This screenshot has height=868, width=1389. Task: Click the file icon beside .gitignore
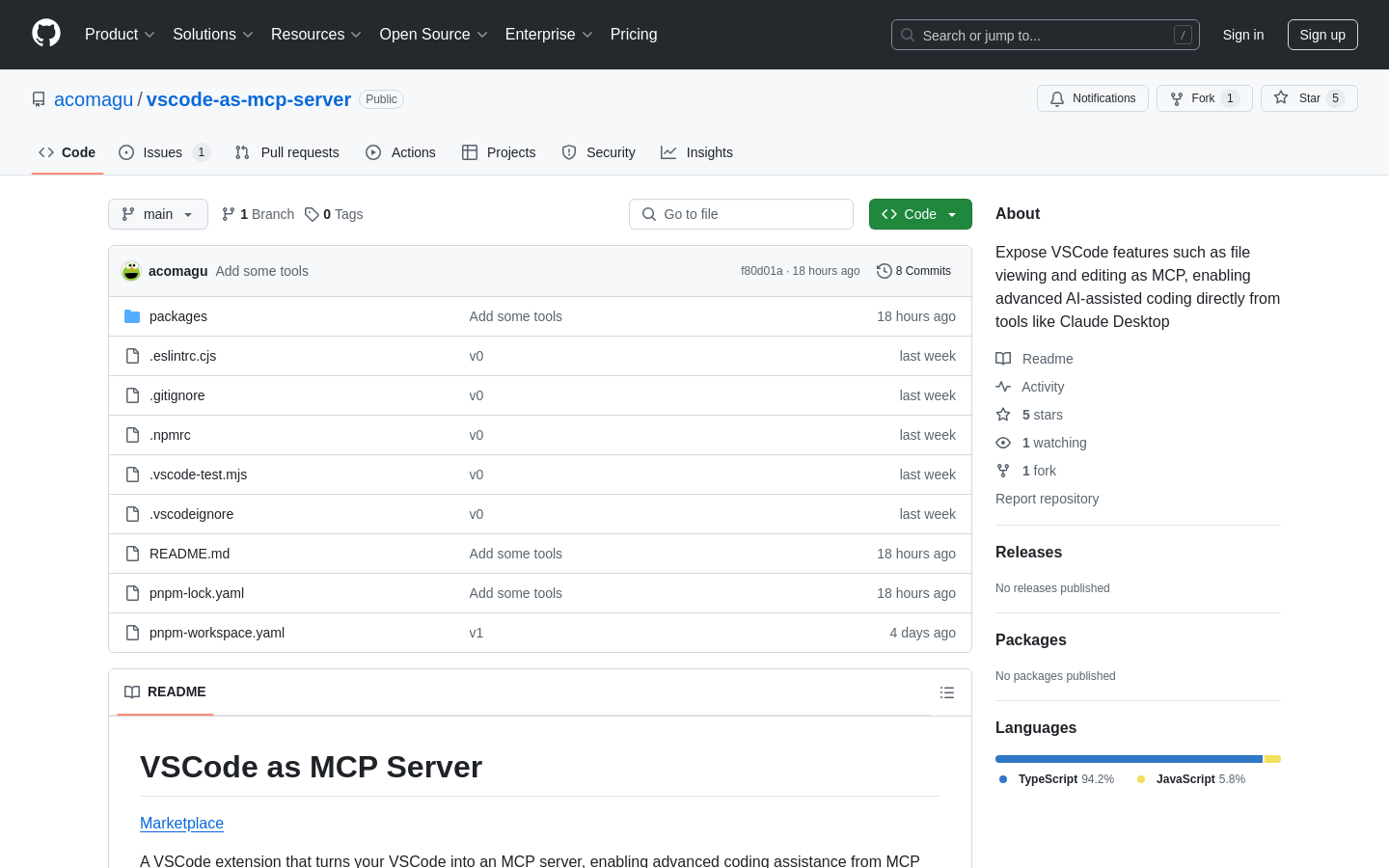(132, 395)
